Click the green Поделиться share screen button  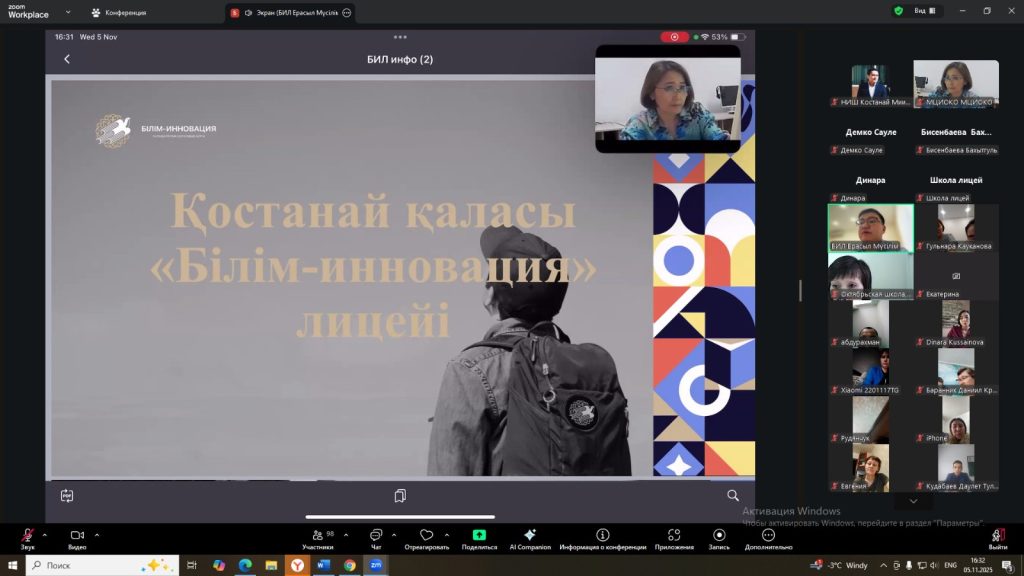[479, 537]
